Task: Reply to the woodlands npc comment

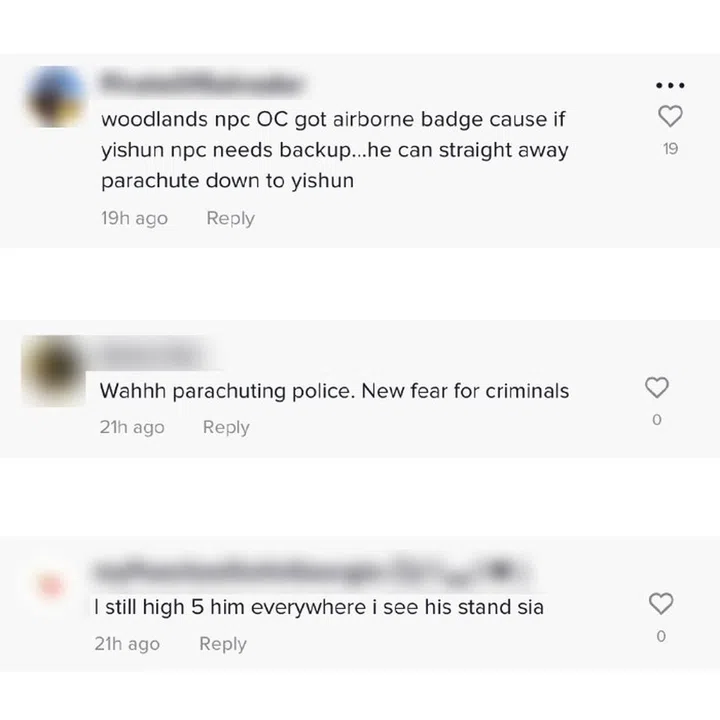Action: pos(231,218)
